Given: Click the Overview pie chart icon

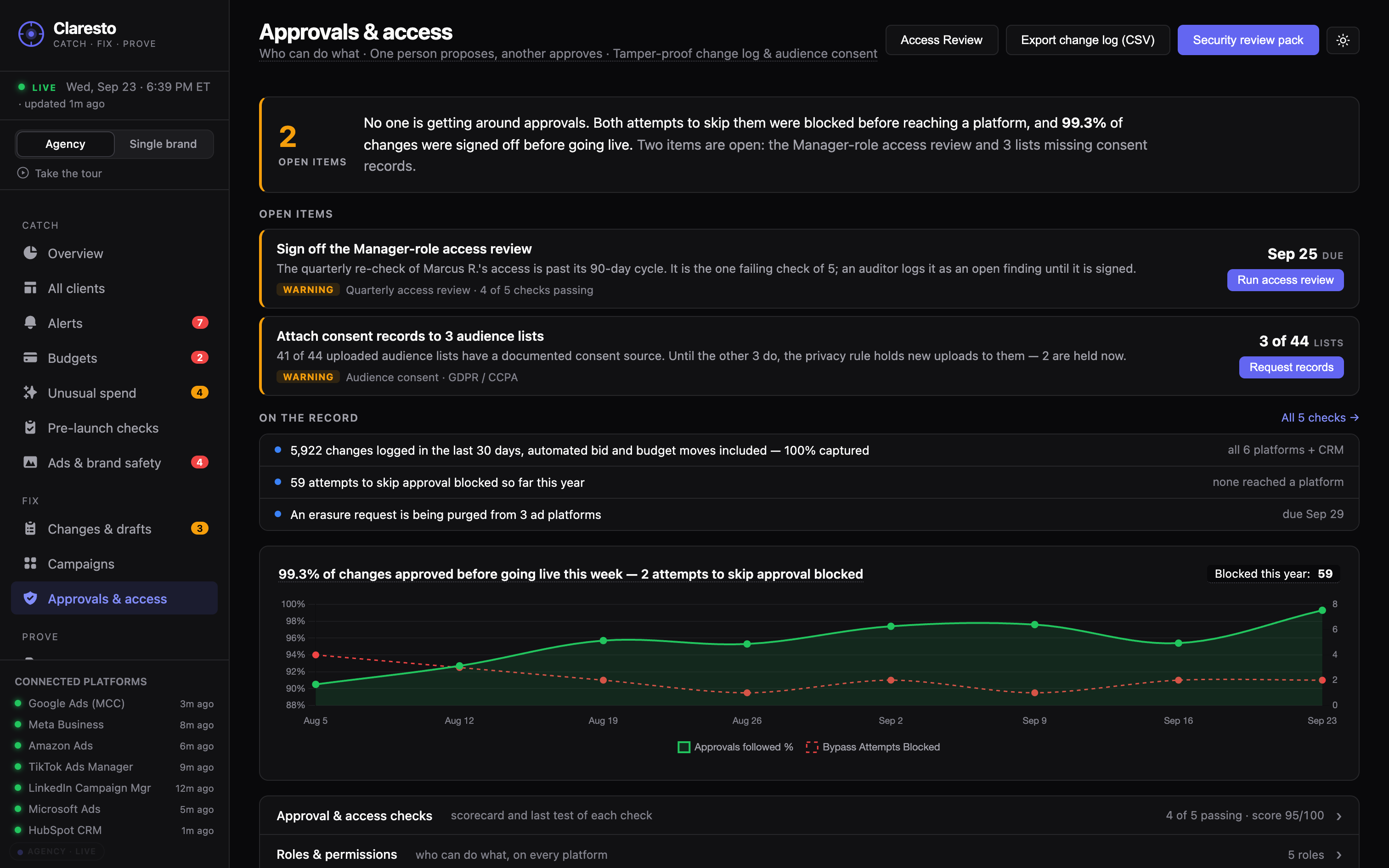Looking at the screenshot, I should click(x=30, y=253).
